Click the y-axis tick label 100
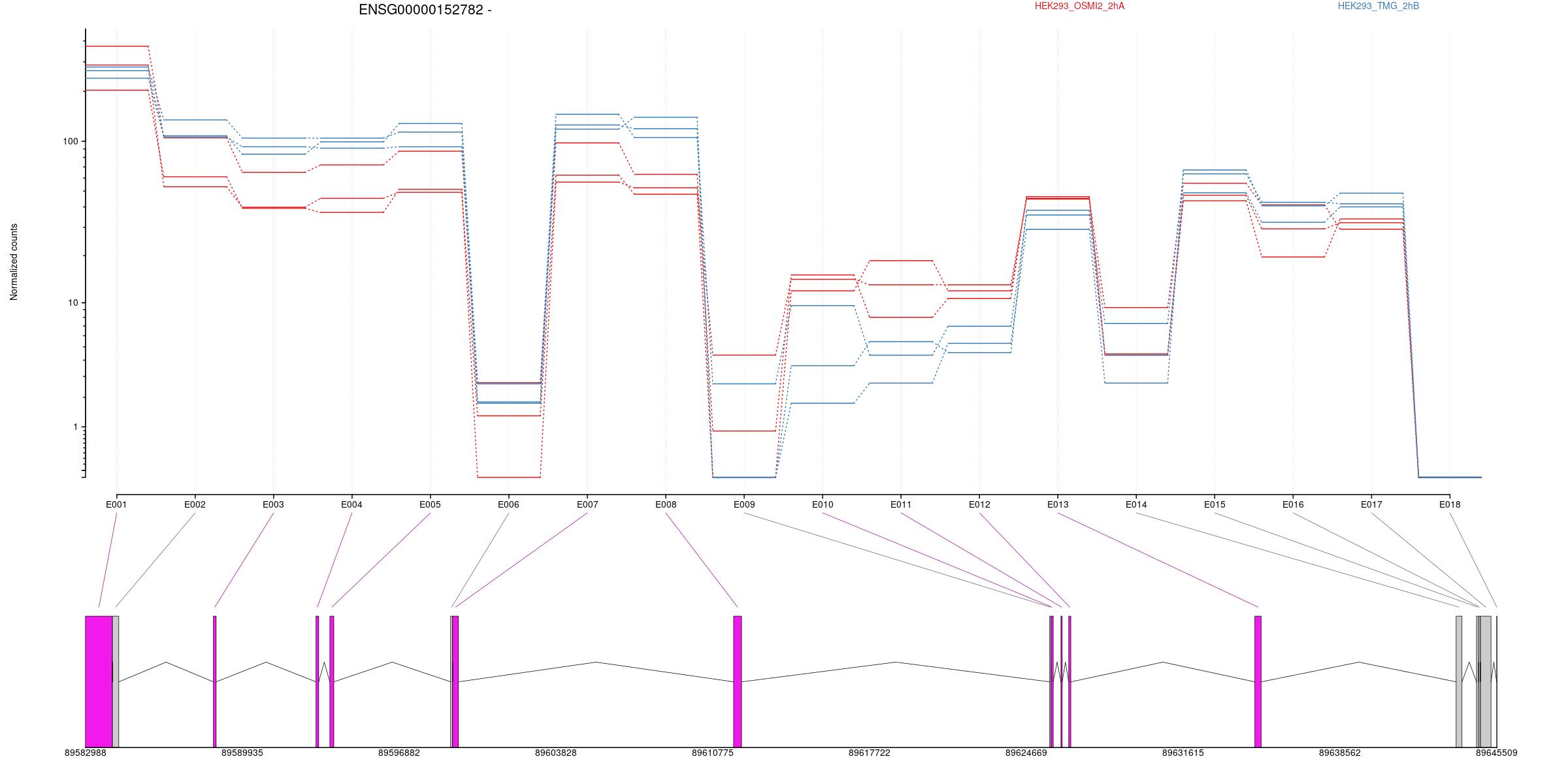 point(70,142)
